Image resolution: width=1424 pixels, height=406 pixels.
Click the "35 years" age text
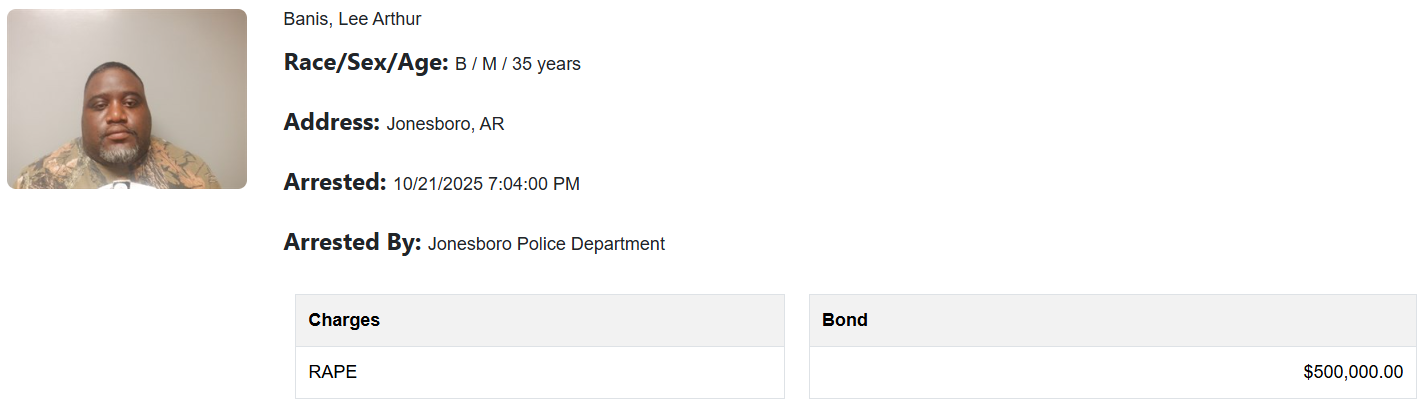point(546,64)
